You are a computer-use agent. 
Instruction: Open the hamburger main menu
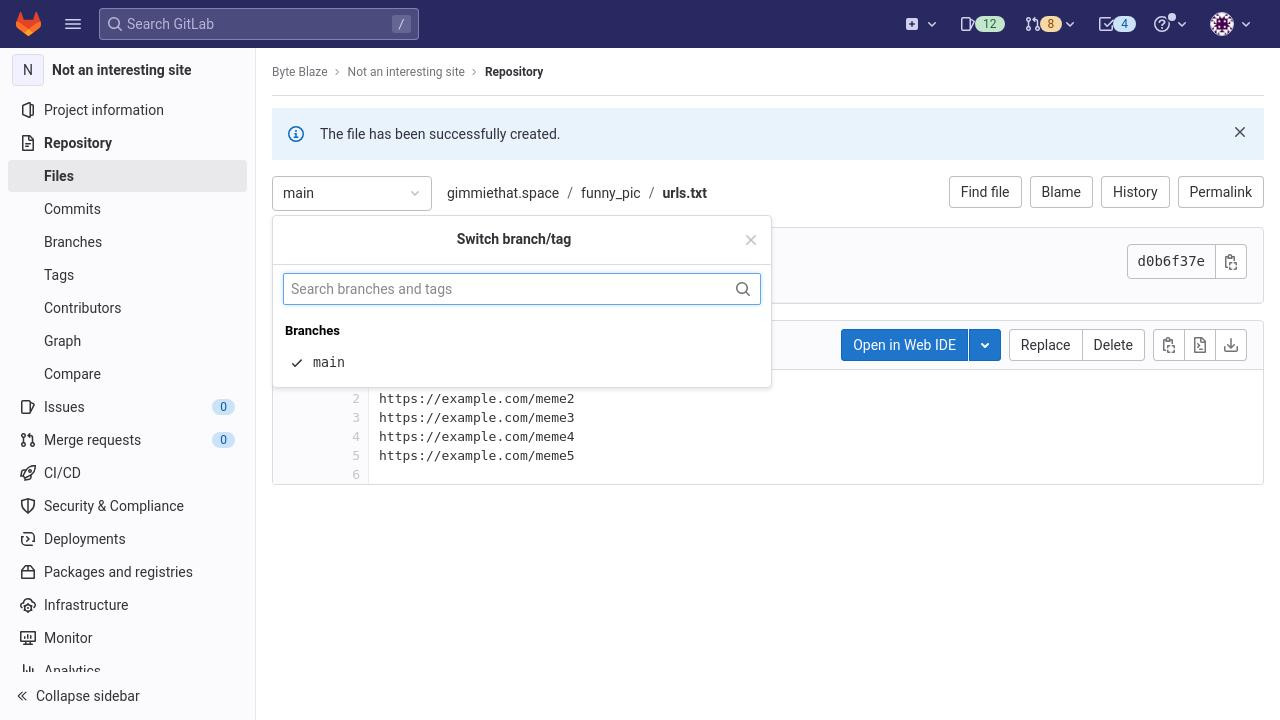pyautogui.click(x=73, y=24)
